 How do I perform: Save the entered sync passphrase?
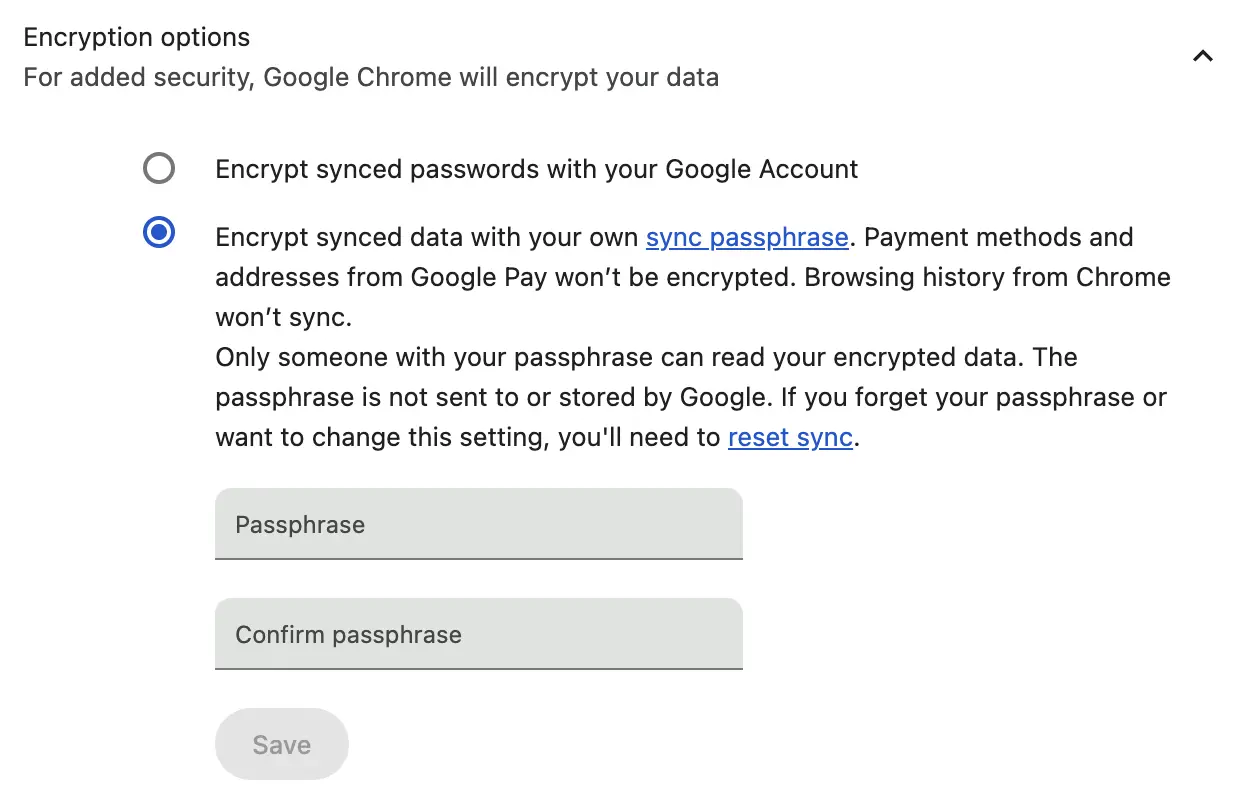[281, 743]
